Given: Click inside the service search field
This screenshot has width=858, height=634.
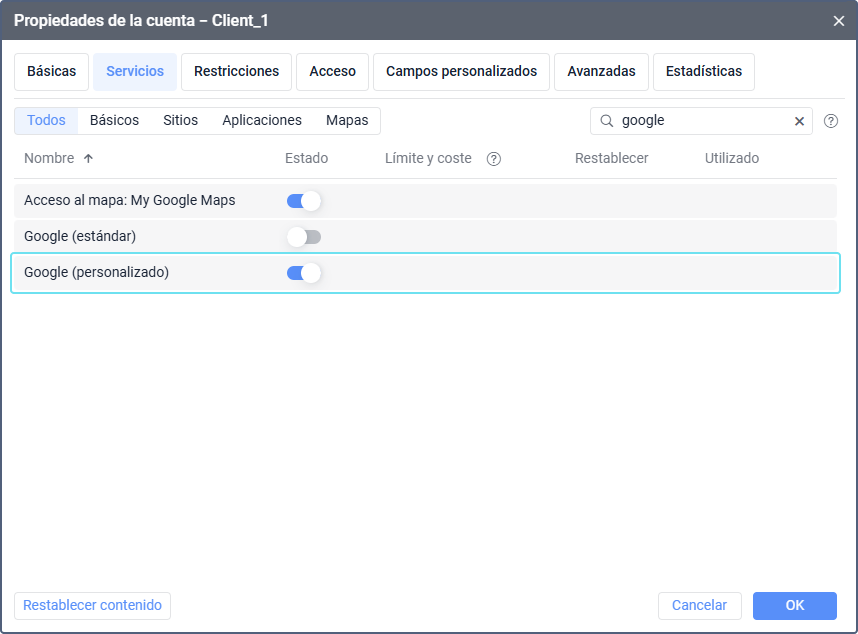Looking at the screenshot, I should click(700, 121).
